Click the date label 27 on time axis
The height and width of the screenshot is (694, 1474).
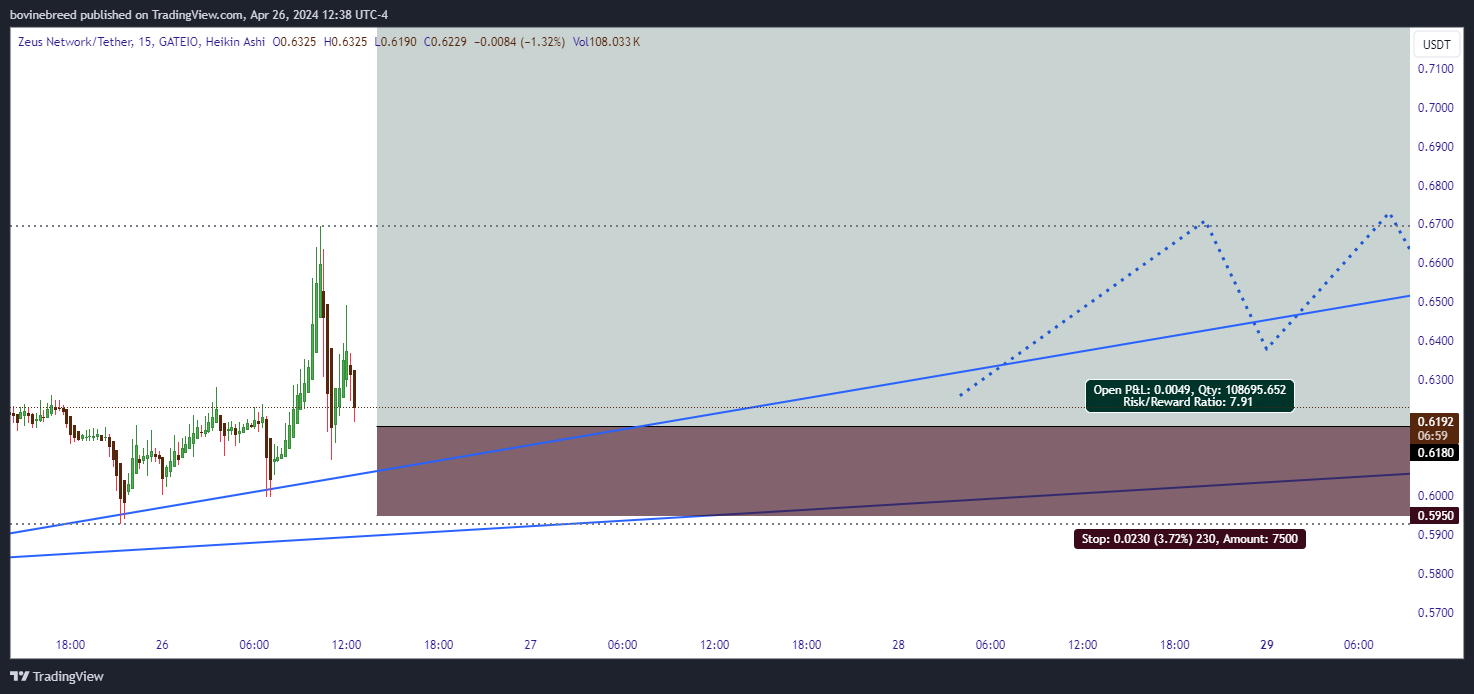tap(530, 645)
